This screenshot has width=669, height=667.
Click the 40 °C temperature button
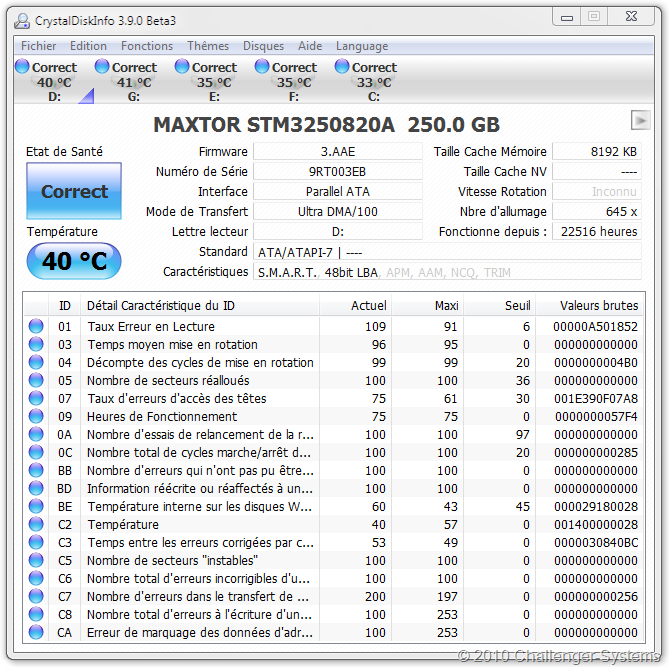pos(74,261)
